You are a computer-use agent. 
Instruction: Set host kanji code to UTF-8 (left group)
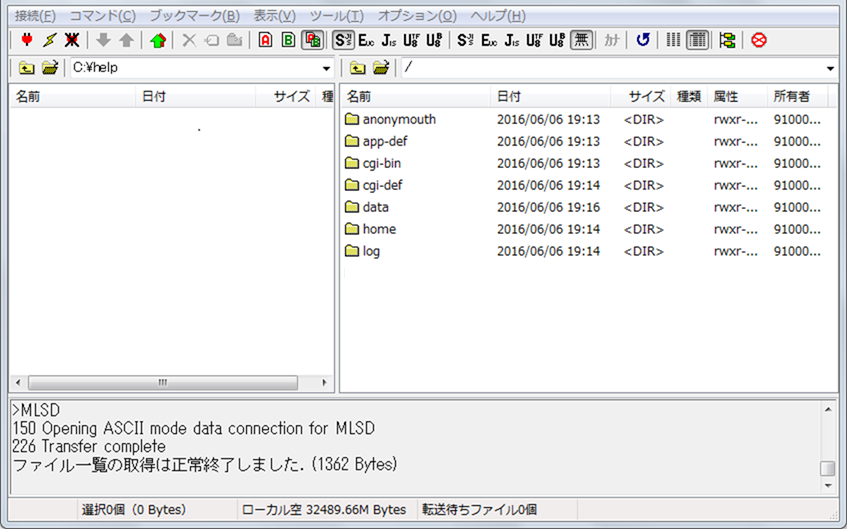point(411,40)
